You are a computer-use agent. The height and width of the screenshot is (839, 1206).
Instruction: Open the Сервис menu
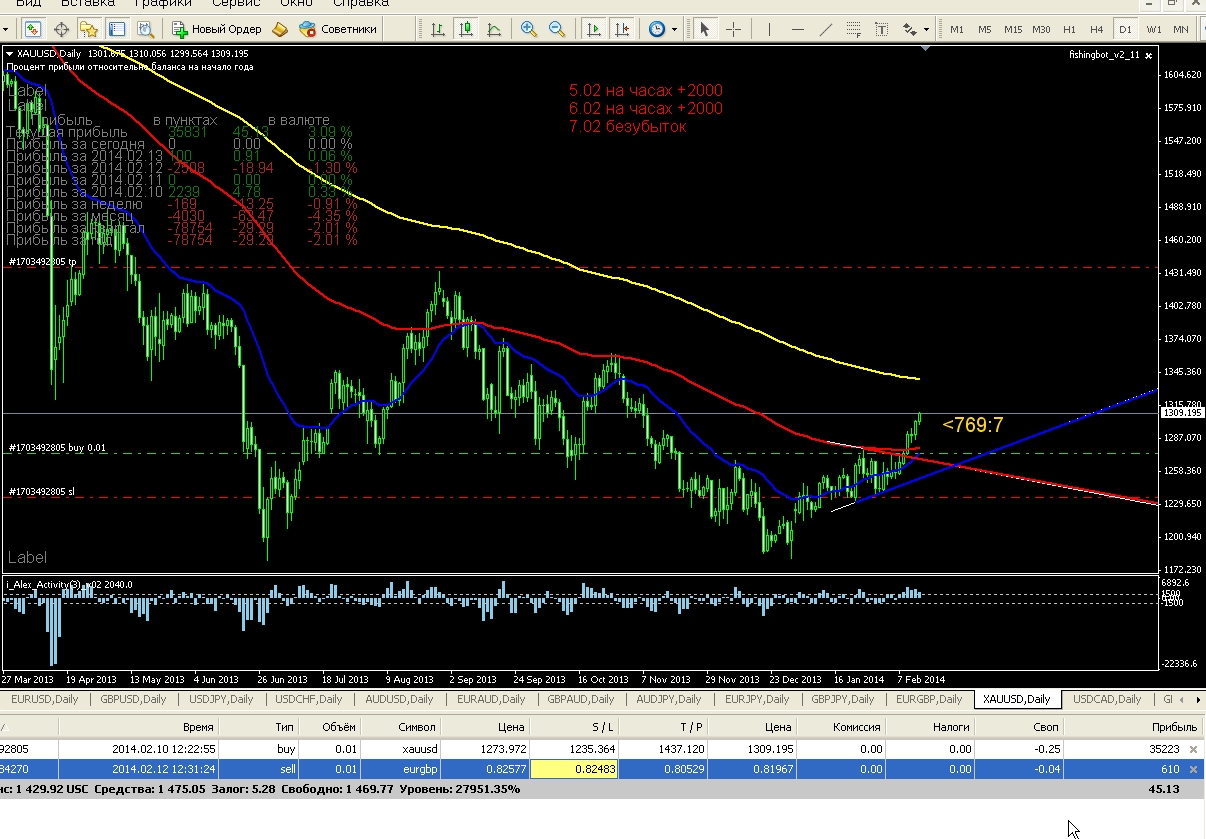click(x=236, y=4)
